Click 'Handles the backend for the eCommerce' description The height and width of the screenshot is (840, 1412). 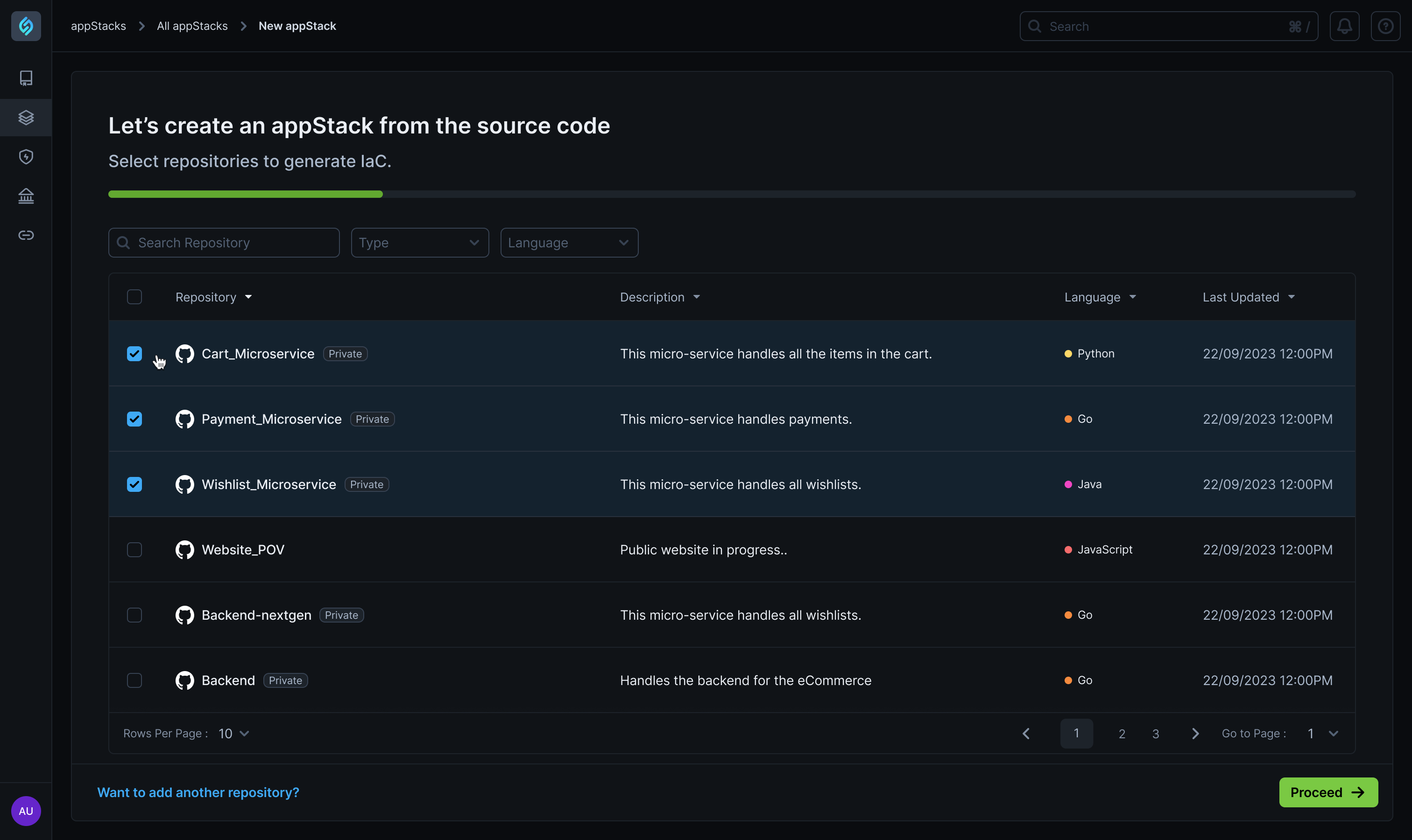click(x=745, y=680)
